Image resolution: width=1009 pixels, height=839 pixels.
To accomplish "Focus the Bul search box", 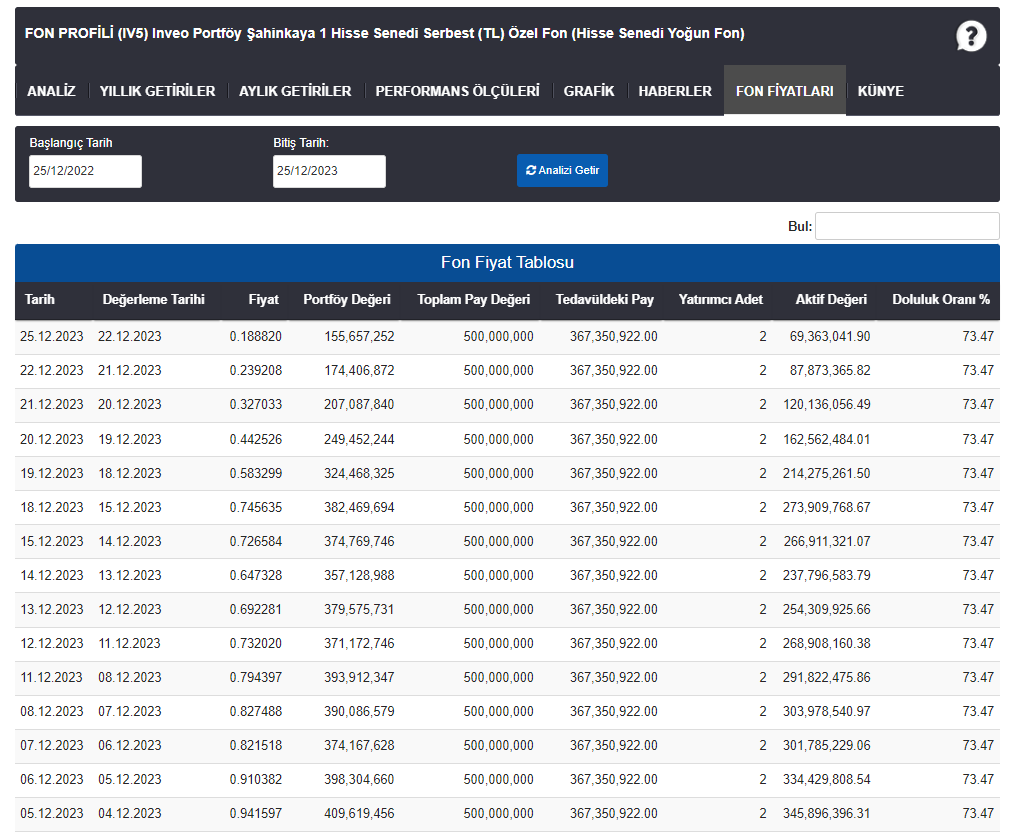I will pos(907,226).
